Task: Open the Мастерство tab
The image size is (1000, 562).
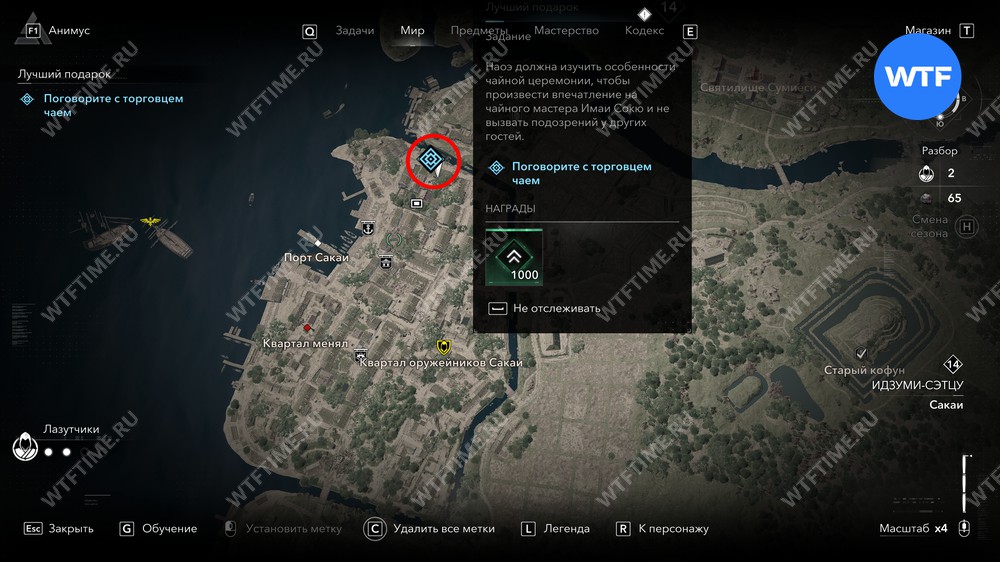Action: coord(566,30)
